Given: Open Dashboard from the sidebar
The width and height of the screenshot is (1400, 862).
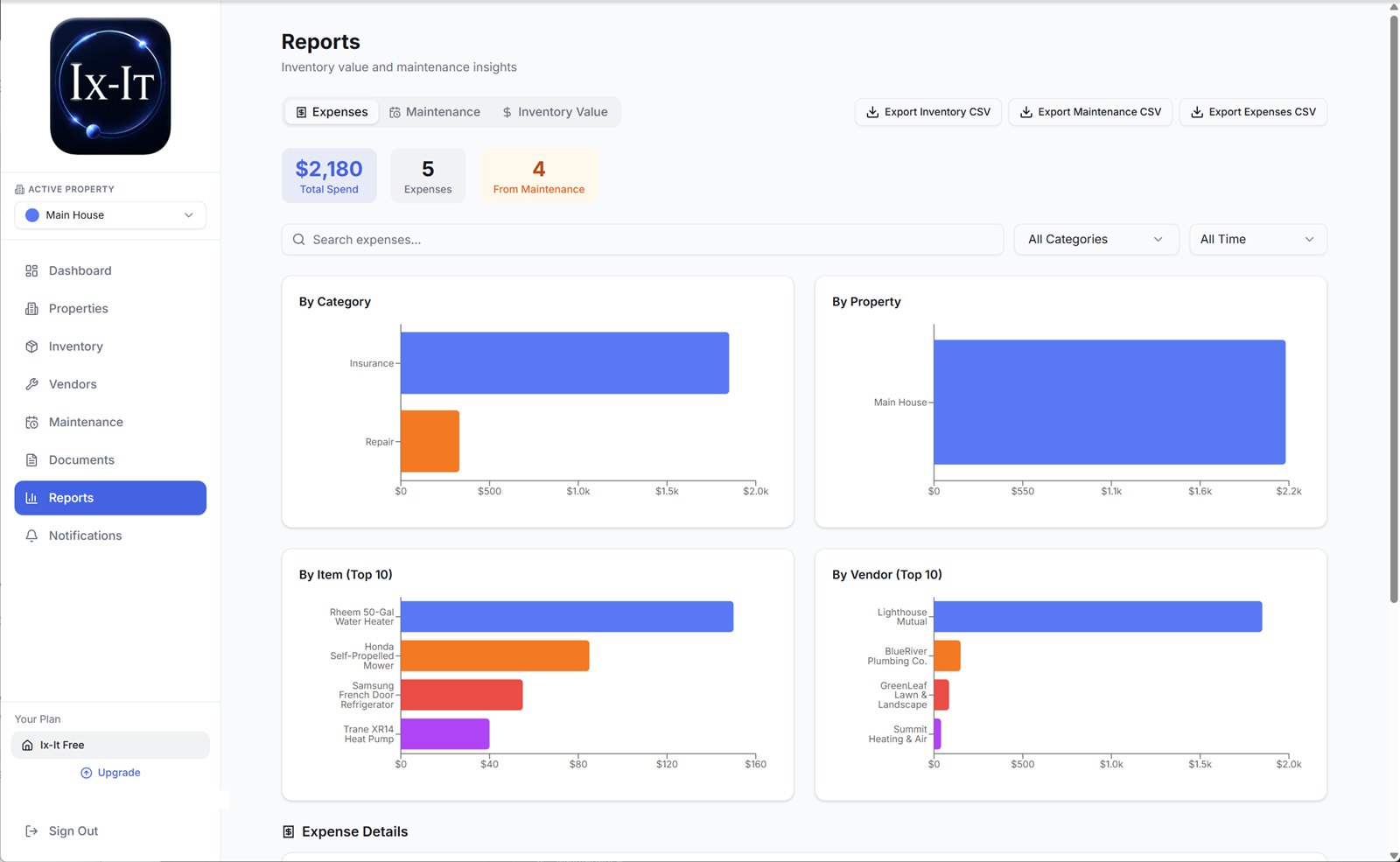Looking at the screenshot, I should [110, 271].
